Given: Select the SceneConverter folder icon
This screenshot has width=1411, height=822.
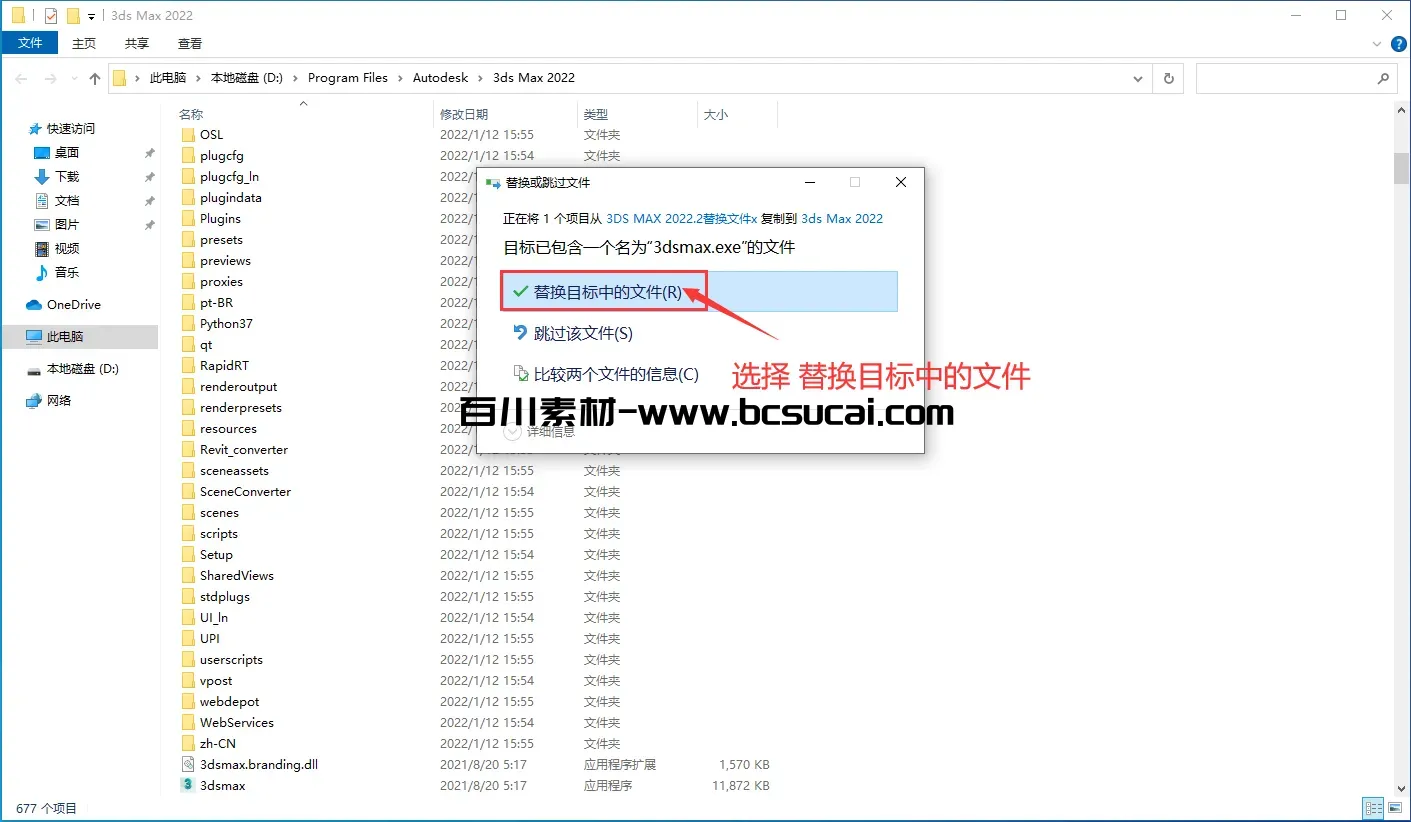Looking at the screenshot, I should [x=189, y=492].
